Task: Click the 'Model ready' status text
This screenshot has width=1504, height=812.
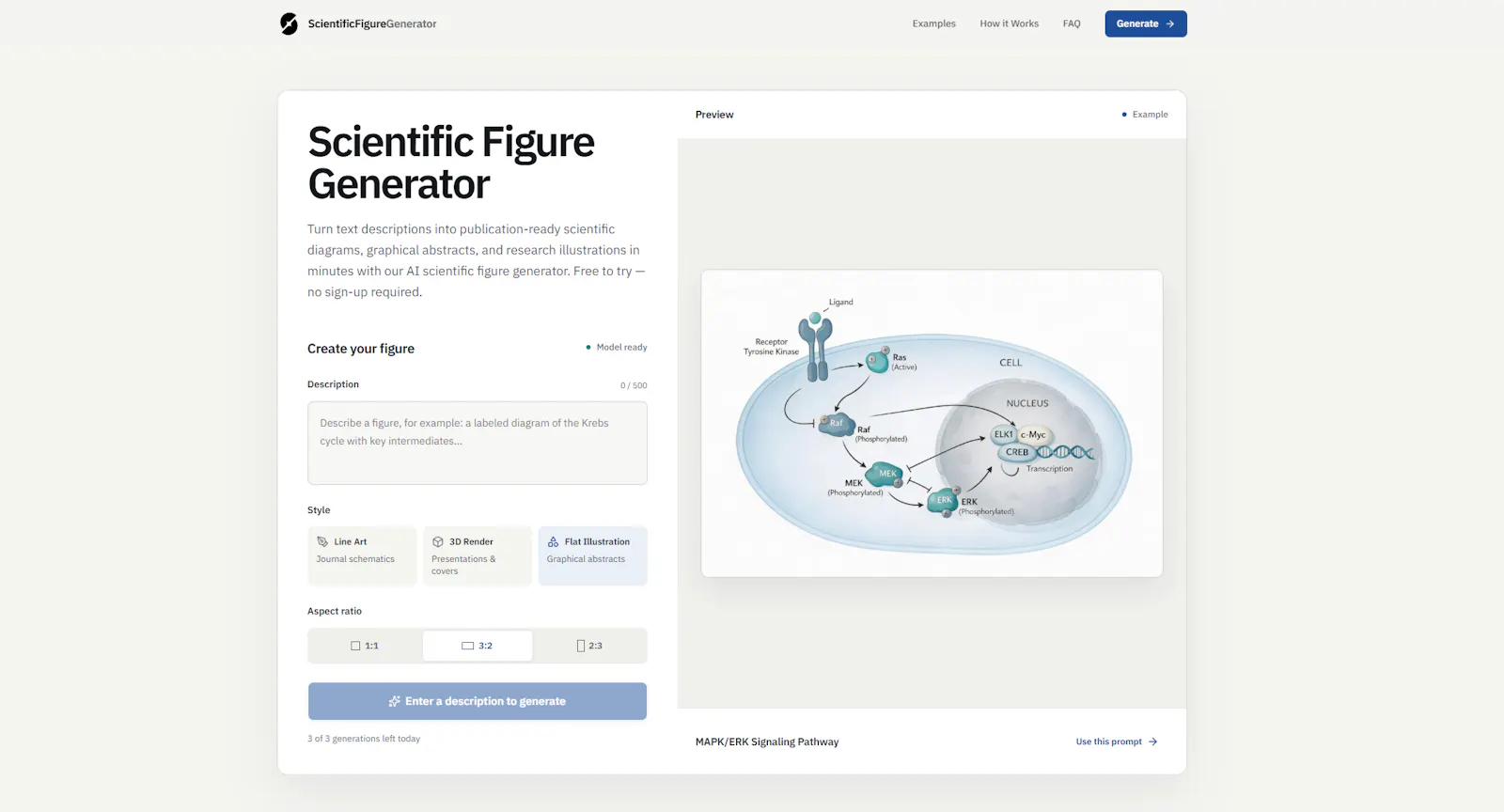Action: click(621, 347)
